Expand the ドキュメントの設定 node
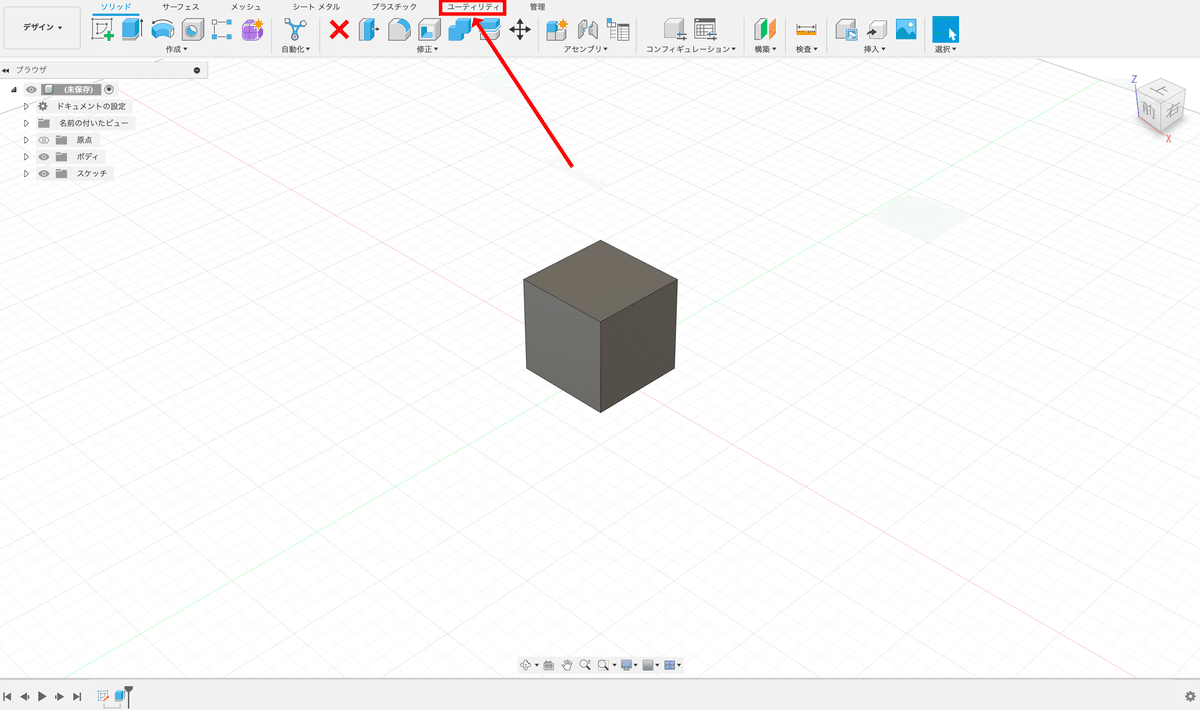1200x710 pixels. coord(27,106)
